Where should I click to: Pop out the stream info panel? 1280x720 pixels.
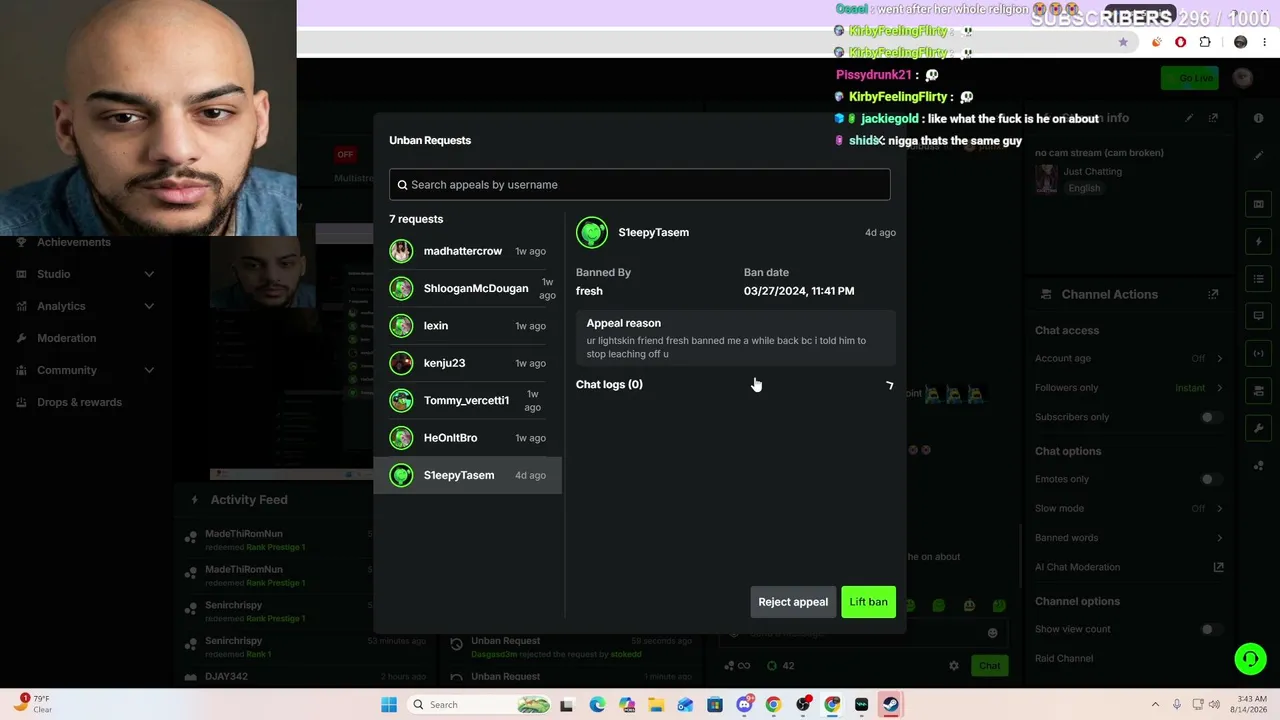(x=1213, y=118)
